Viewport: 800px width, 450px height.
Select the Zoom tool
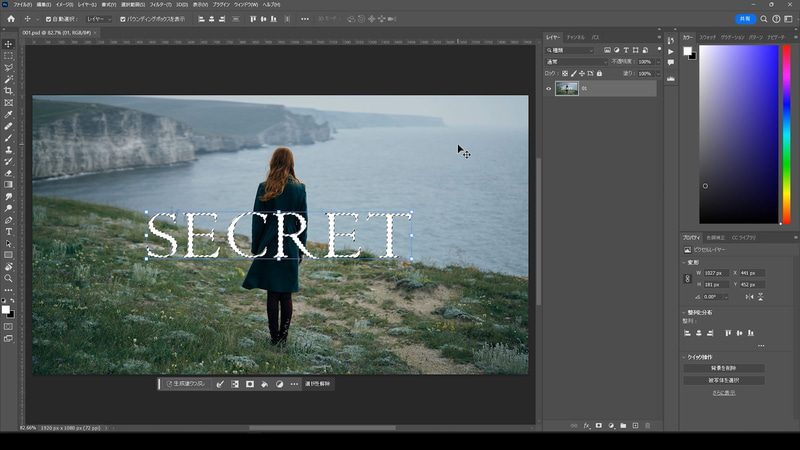pyautogui.click(x=8, y=279)
